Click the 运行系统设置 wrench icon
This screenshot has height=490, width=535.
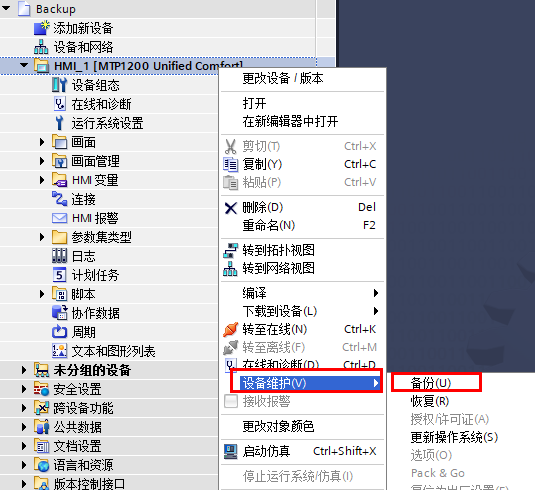pyautogui.click(x=59, y=123)
